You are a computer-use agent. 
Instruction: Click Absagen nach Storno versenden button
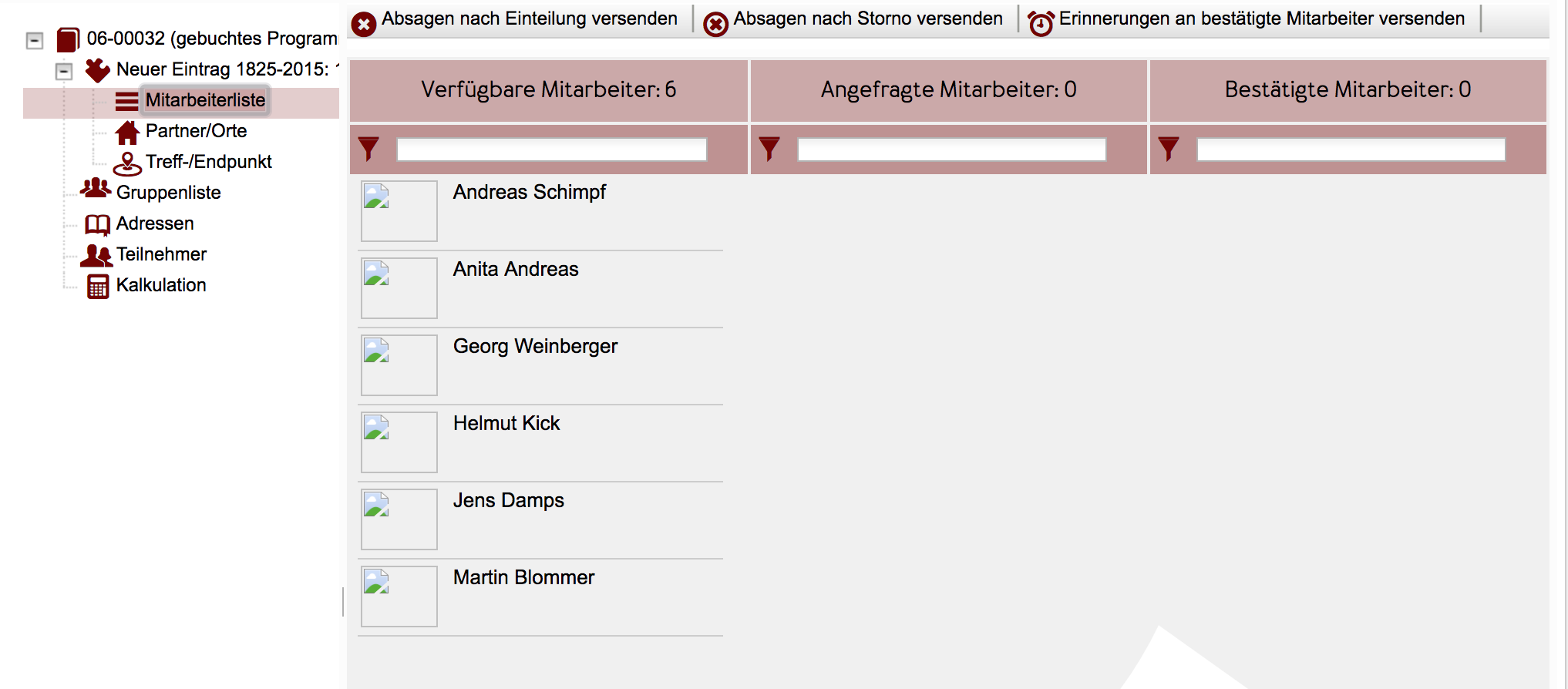(x=853, y=20)
